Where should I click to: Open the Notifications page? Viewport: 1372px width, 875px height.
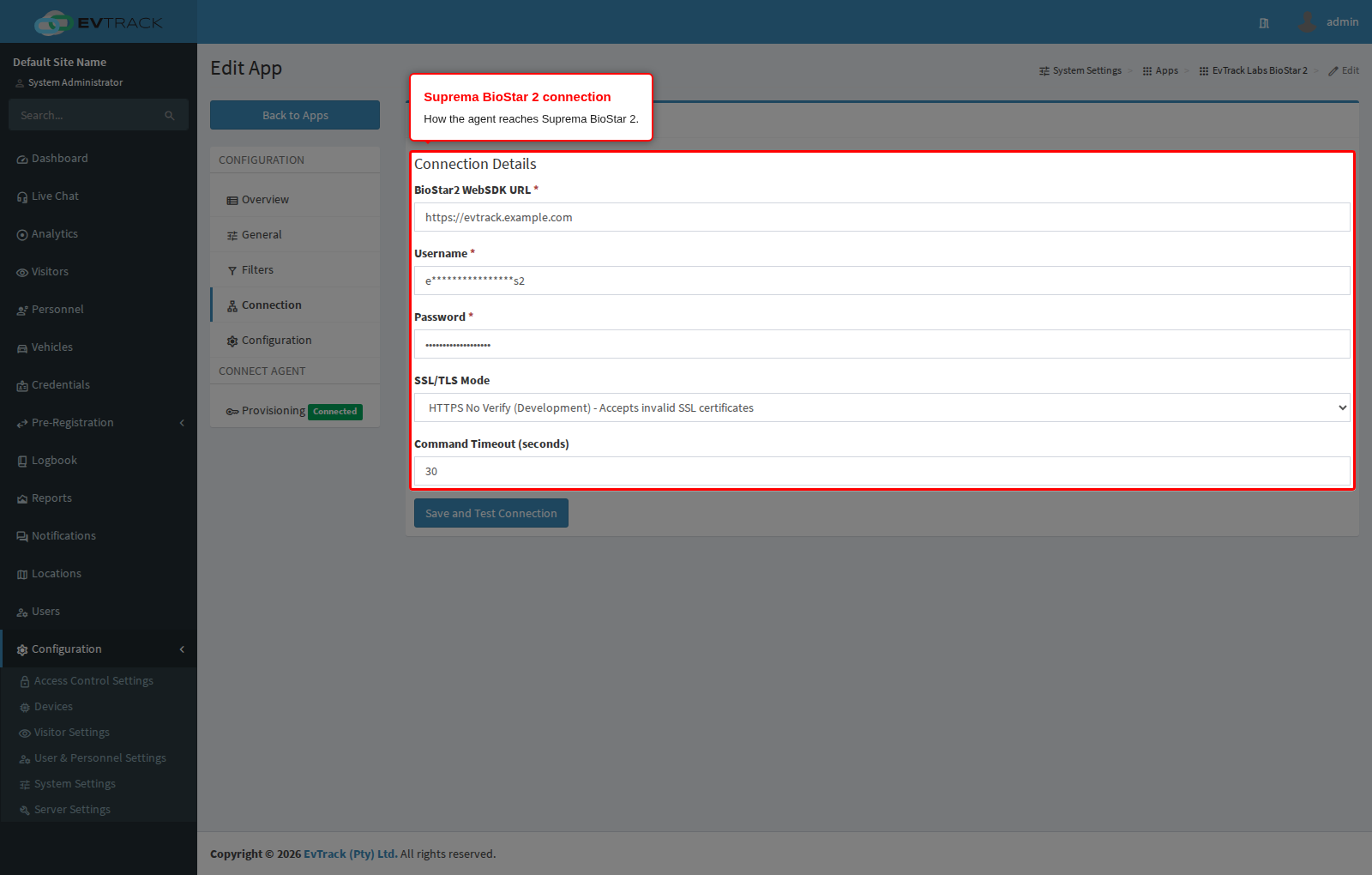coord(99,536)
